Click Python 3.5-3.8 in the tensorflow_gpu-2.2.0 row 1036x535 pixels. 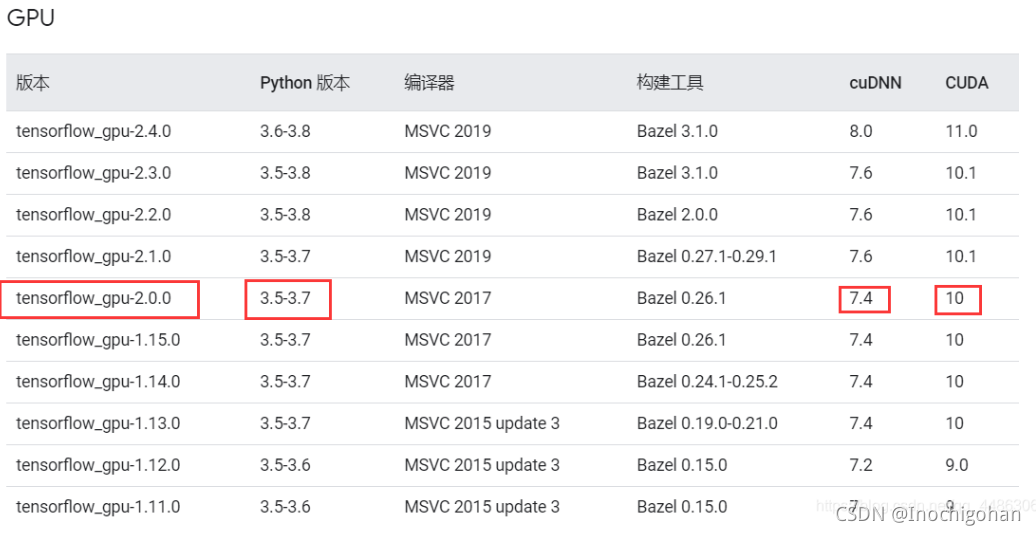pos(285,215)
